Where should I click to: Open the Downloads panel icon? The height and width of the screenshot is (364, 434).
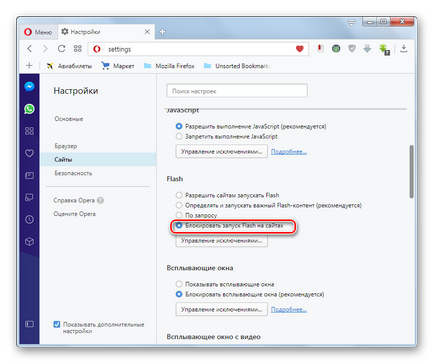(x=404, y=49)
